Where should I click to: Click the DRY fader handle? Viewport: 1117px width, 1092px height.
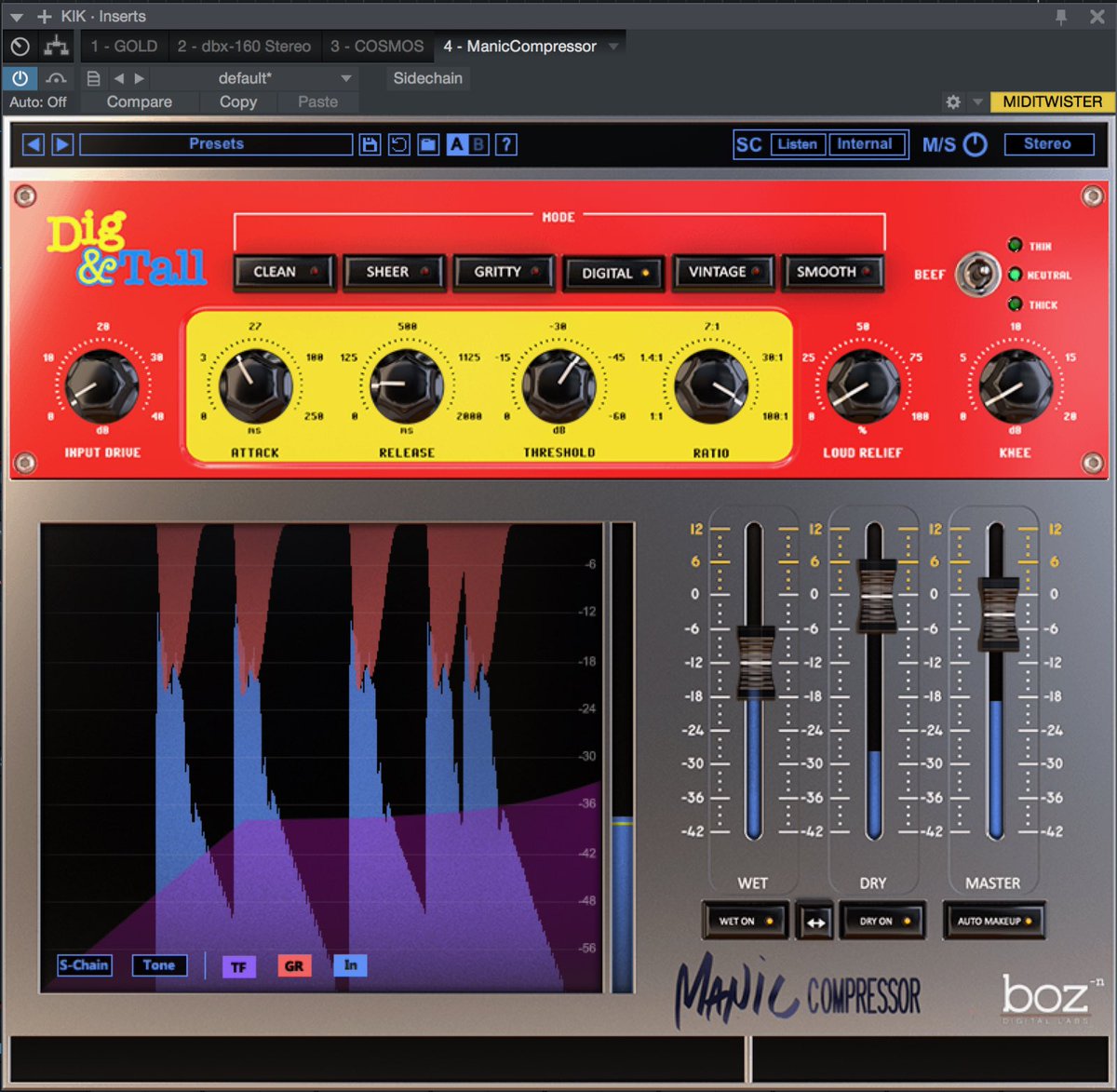click(875, 595)
